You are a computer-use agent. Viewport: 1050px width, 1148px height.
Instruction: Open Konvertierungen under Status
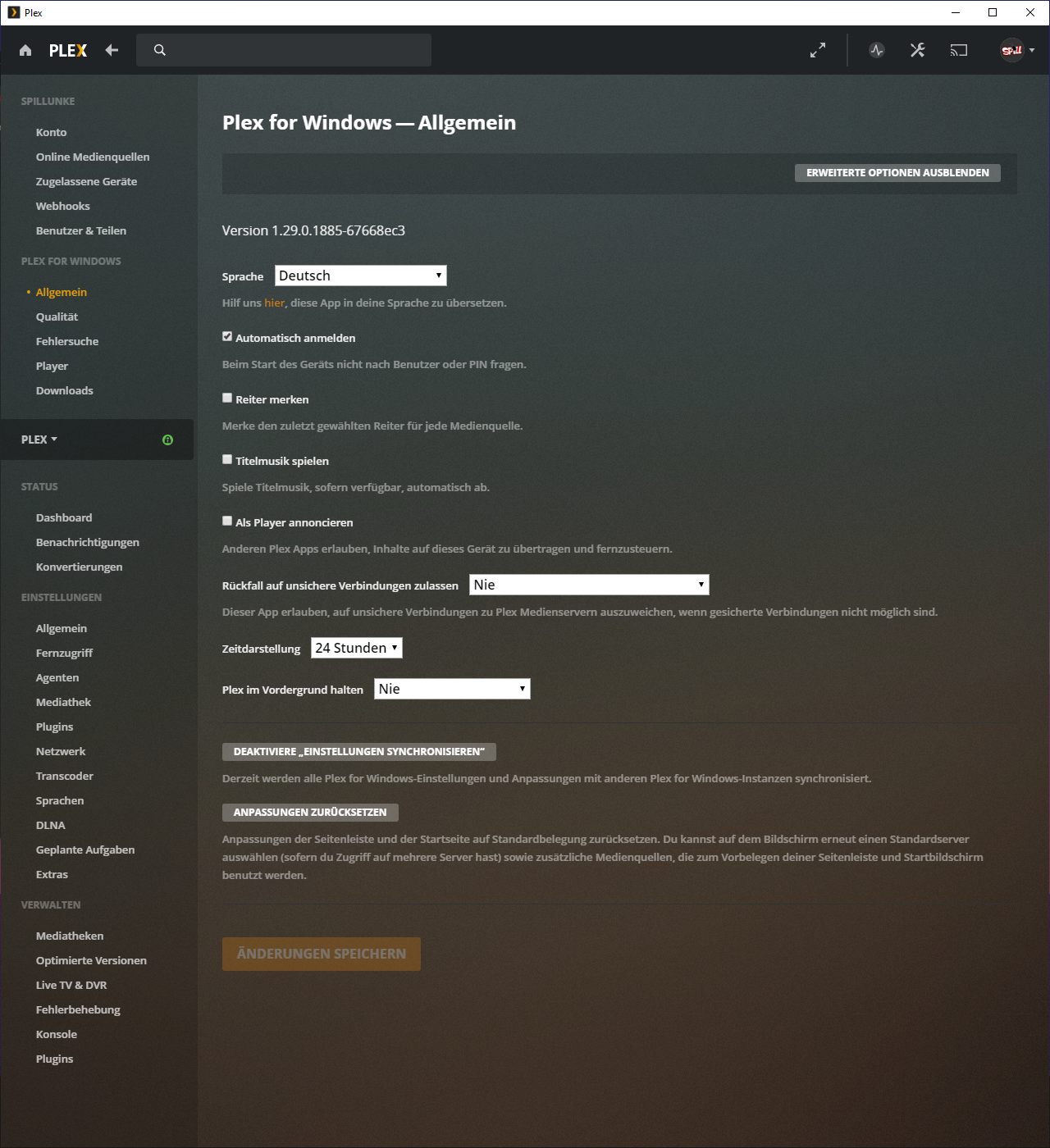(x=80, y=567)
